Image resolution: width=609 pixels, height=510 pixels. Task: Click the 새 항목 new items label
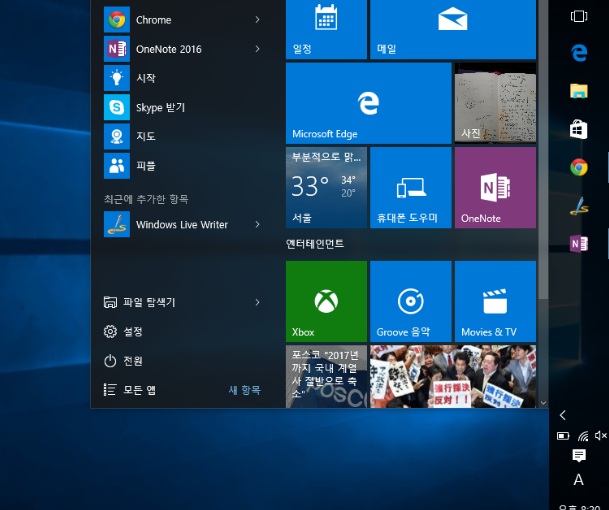245,390
